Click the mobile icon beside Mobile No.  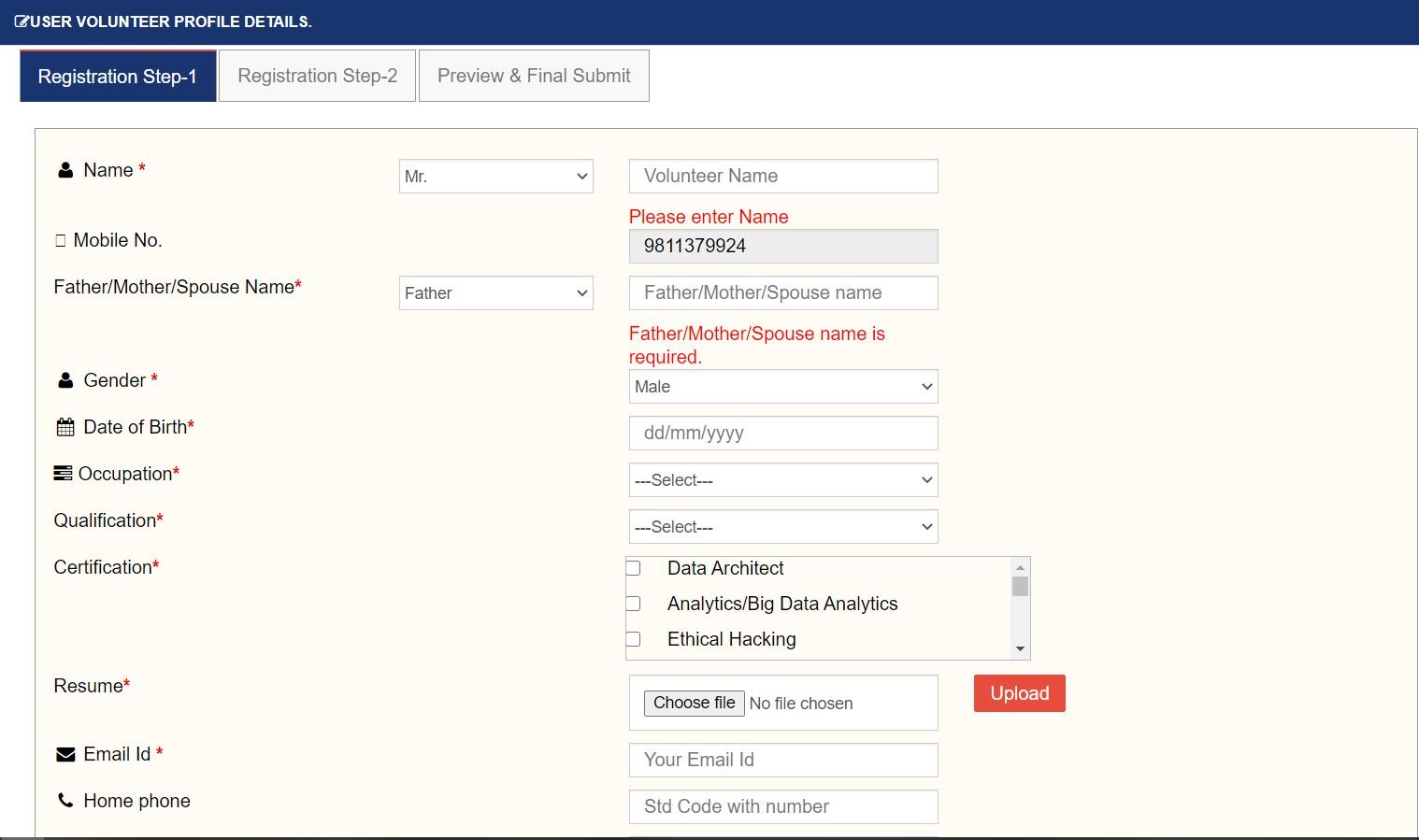(x=61, y=241)
